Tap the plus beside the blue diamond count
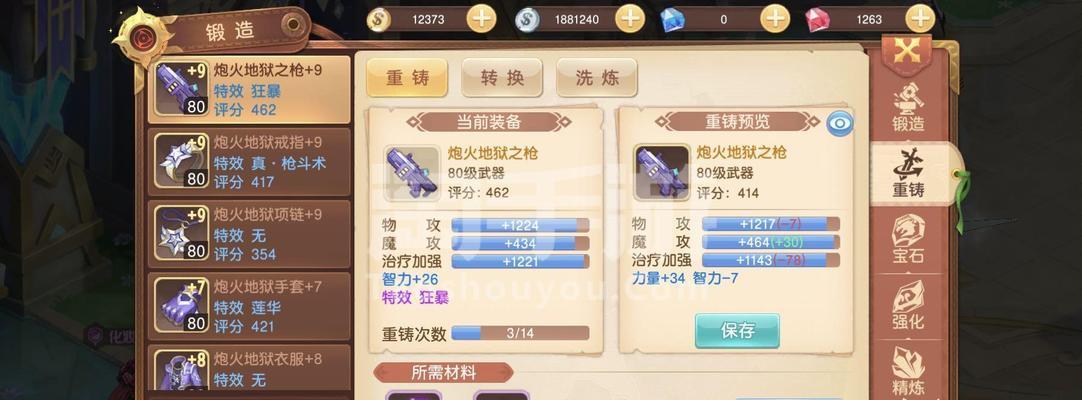Image resolution: width=1082 pixels, height=400 pixels. [775, 19]
